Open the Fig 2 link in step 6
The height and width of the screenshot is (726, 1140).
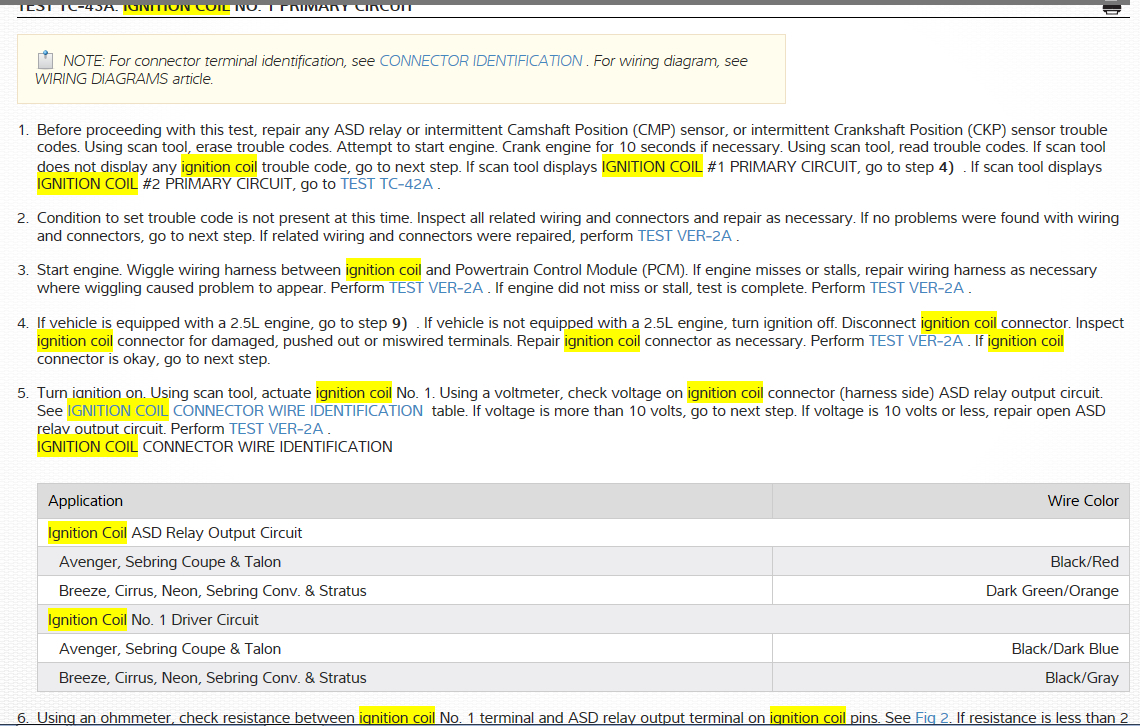(x=931, y=717)
